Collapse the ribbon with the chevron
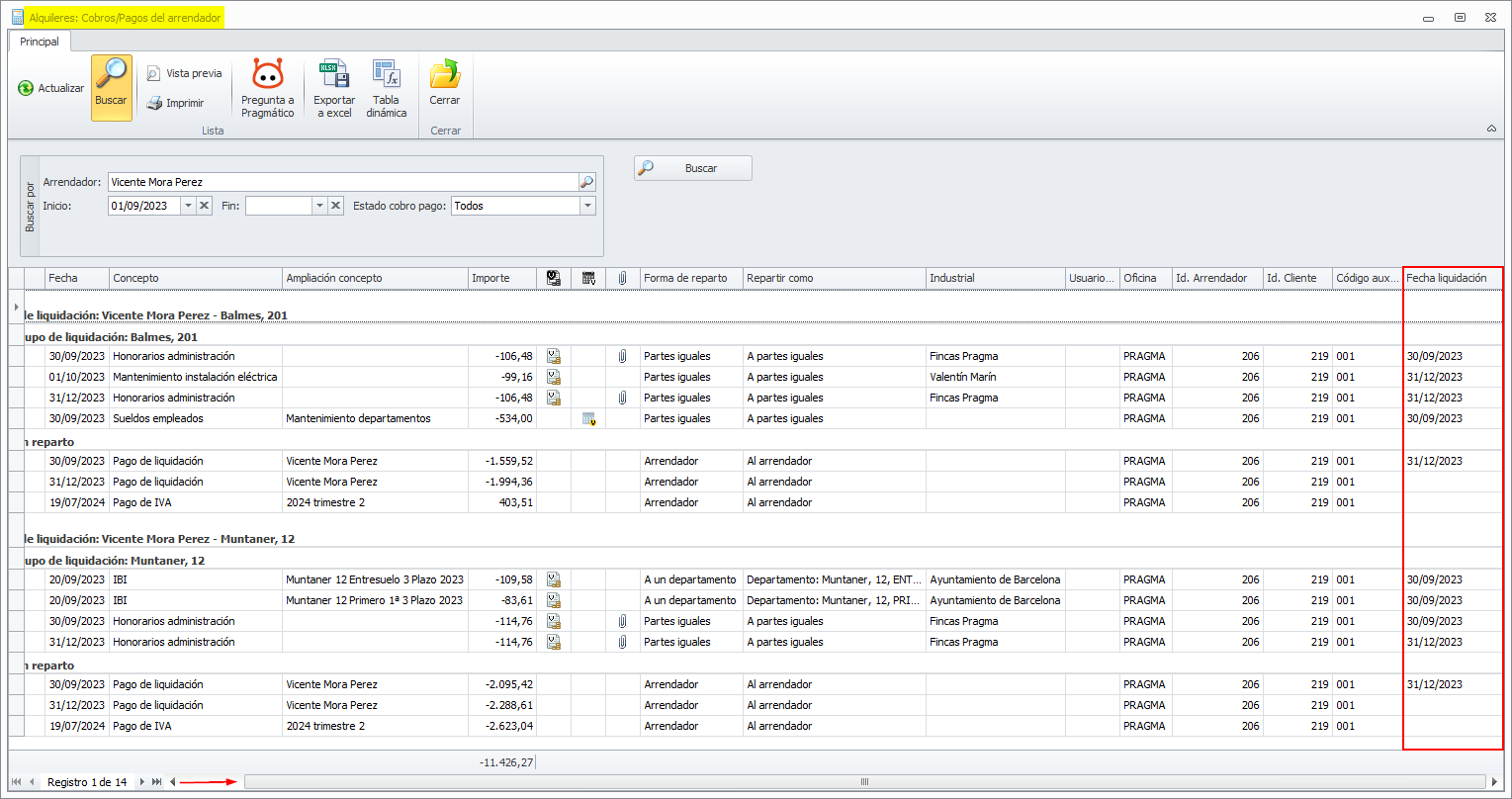Image resolution: width=1512 pixels, height=799 pixels. [x=1491, y=129]
